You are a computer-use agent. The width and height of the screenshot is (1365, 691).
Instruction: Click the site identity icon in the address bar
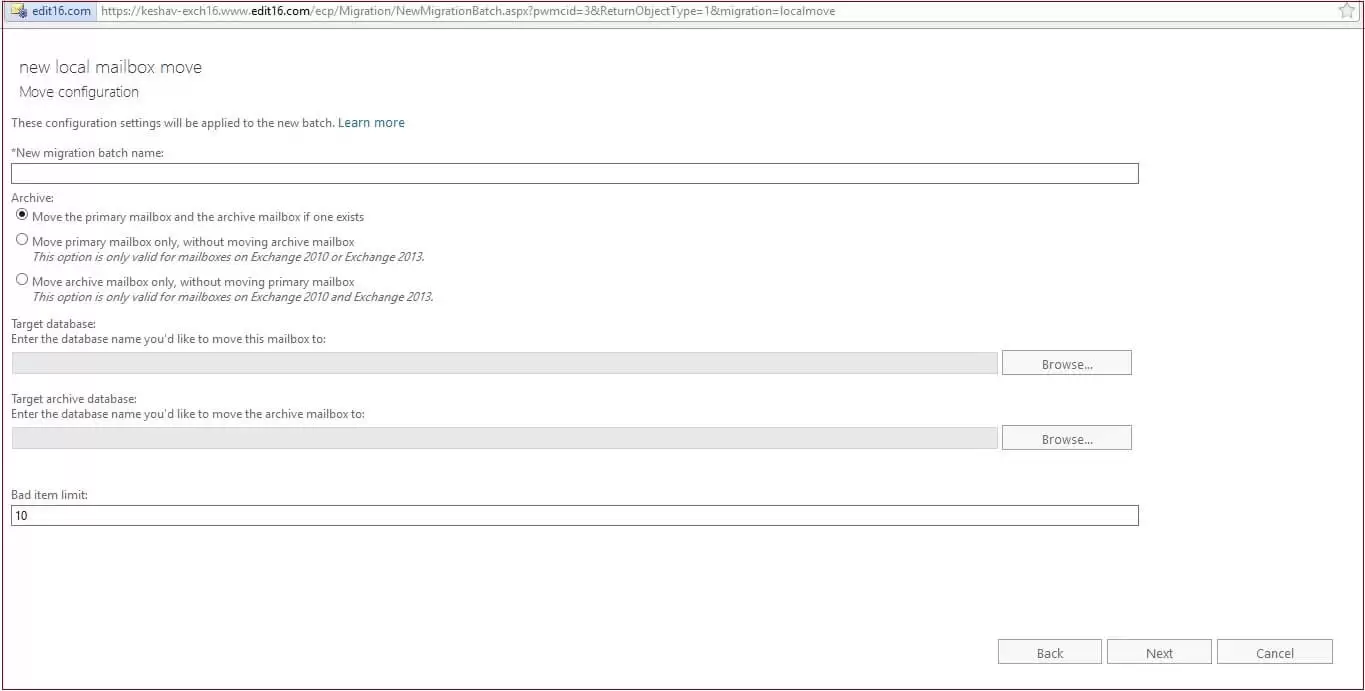click(x=18, y=11)
